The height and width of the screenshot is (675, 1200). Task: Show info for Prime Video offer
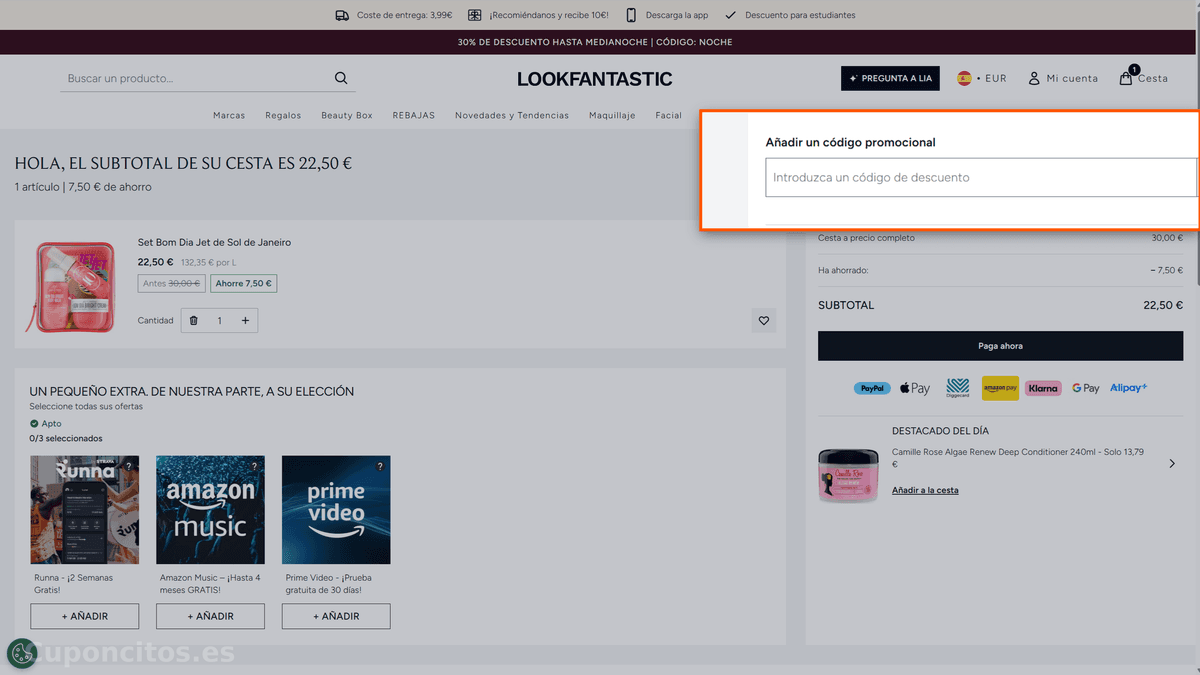pyautogui.click(x=380, y=466)
